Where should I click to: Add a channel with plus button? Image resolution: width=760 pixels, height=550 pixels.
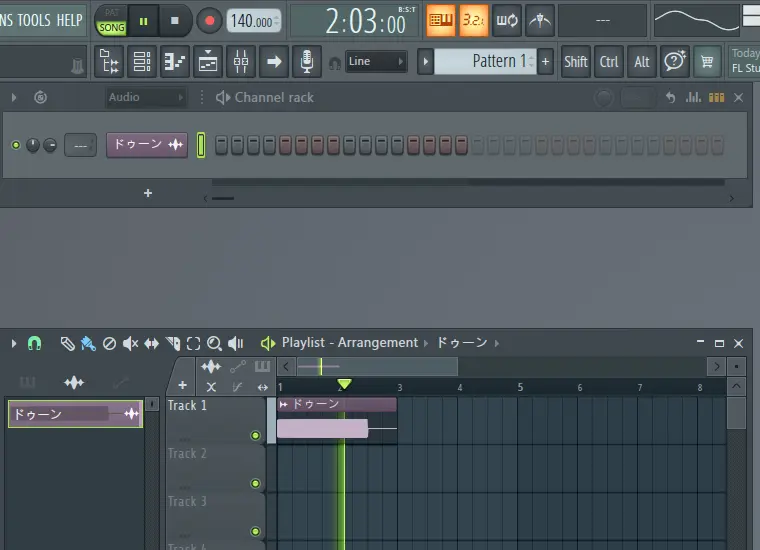coord(148,193)
